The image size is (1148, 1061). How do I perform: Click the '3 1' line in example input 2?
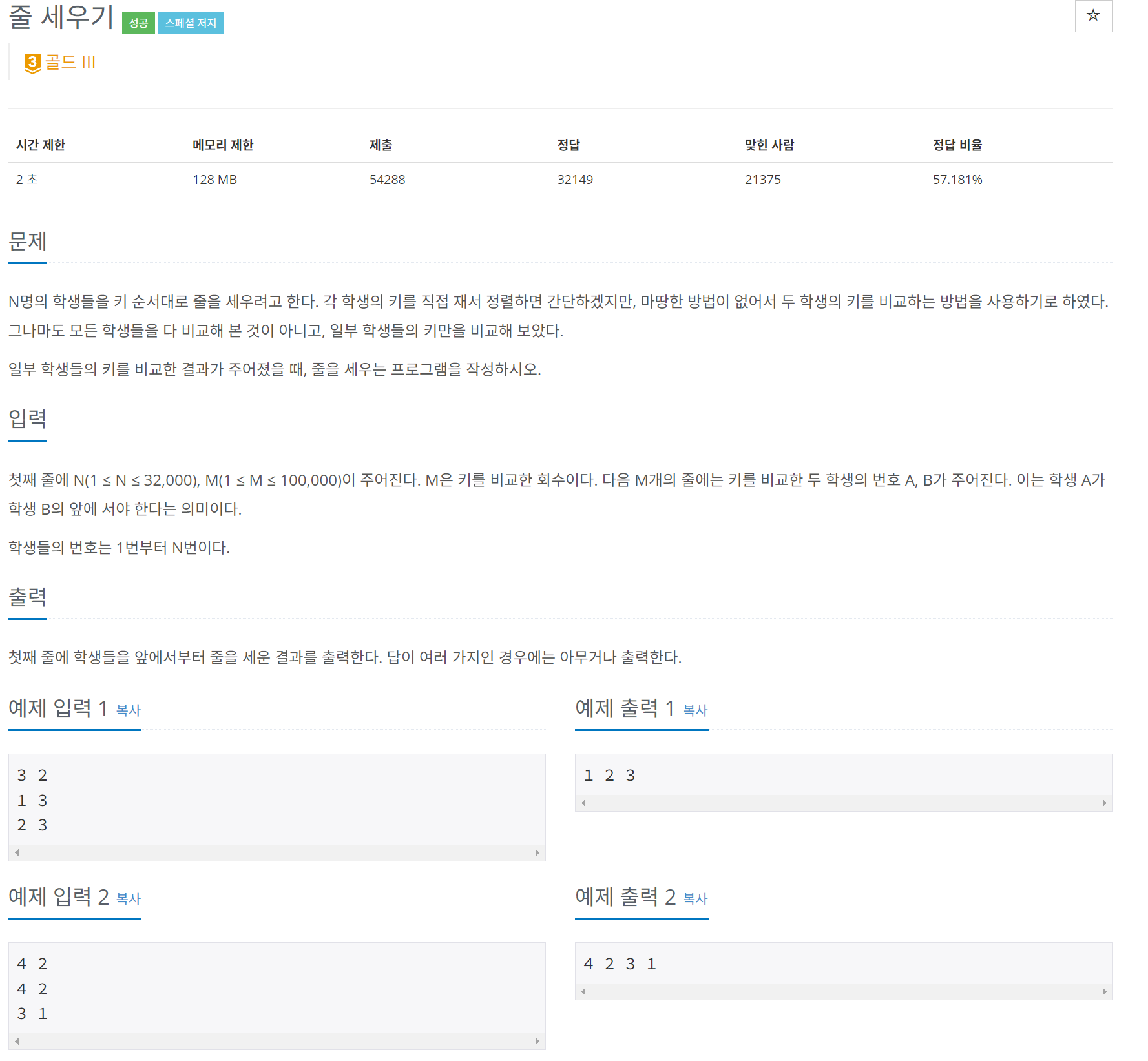click(x=32, y=1014)
